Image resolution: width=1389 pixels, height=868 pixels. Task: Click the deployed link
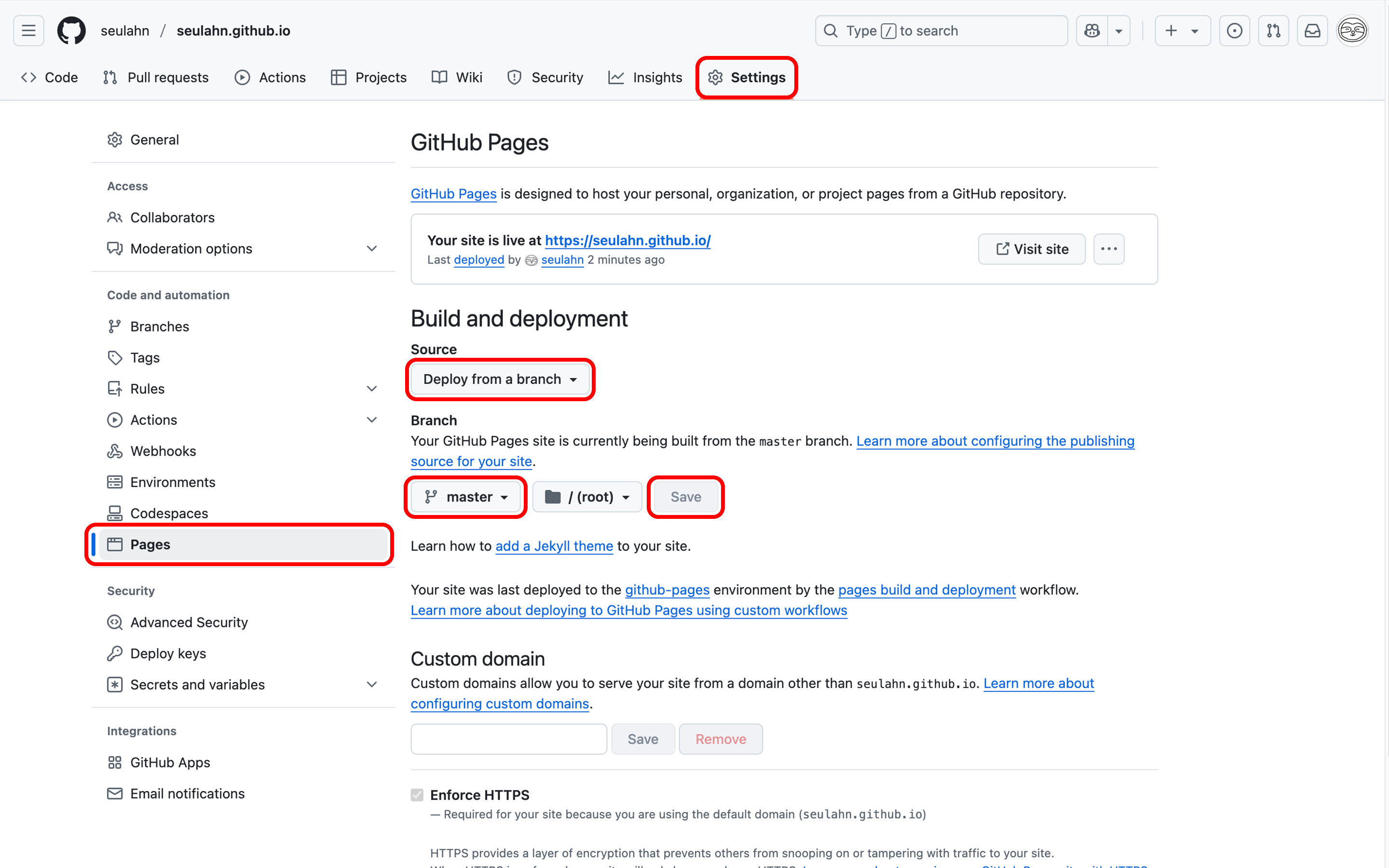[479, 260]
